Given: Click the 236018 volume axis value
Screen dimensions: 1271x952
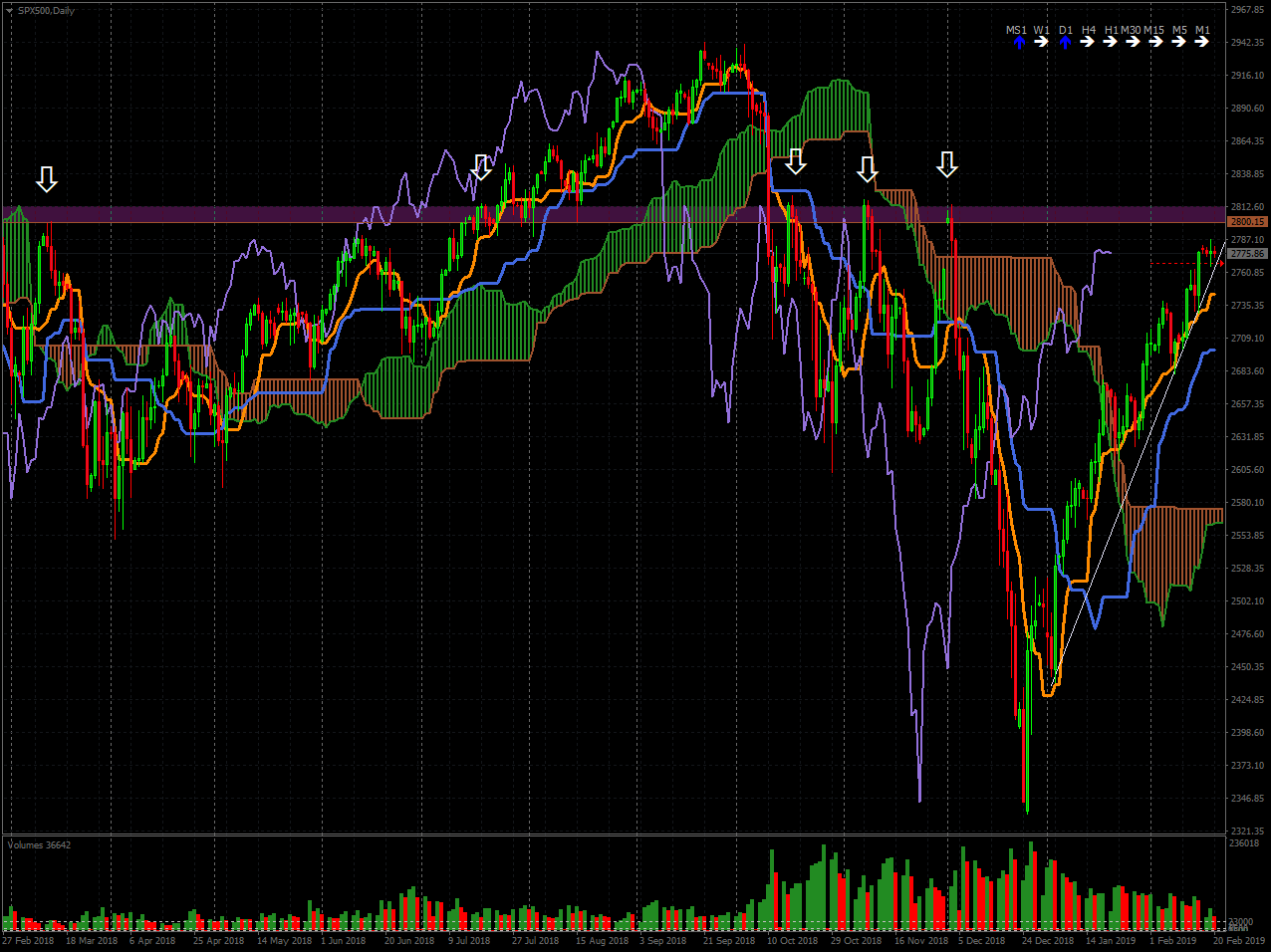Looking at the screenshot, I should point(1244,843).
